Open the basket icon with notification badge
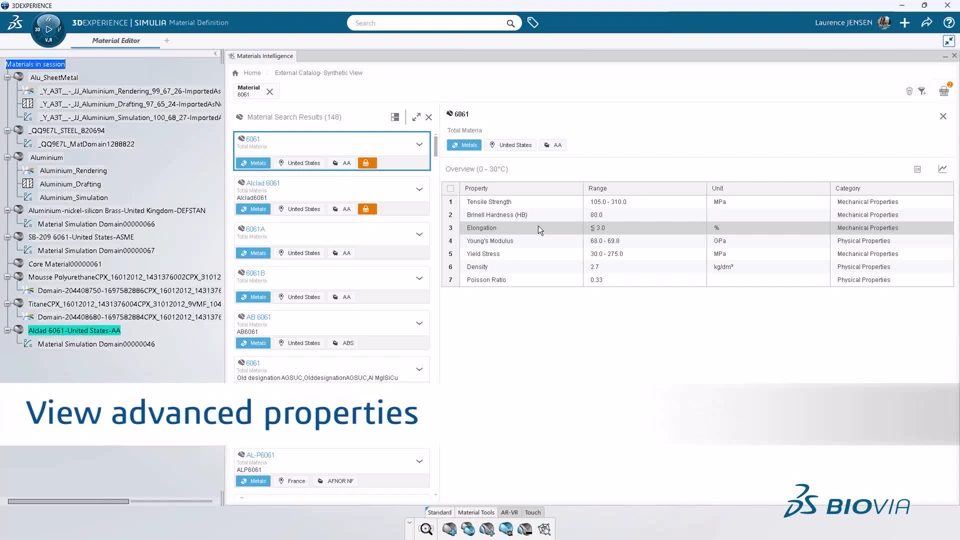The height and width of the screenshot is (540, 960). pos(944,90)
